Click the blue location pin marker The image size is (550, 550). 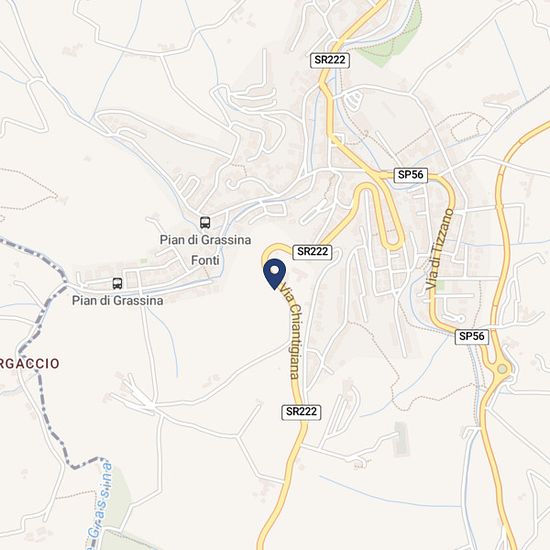[274, 274]
